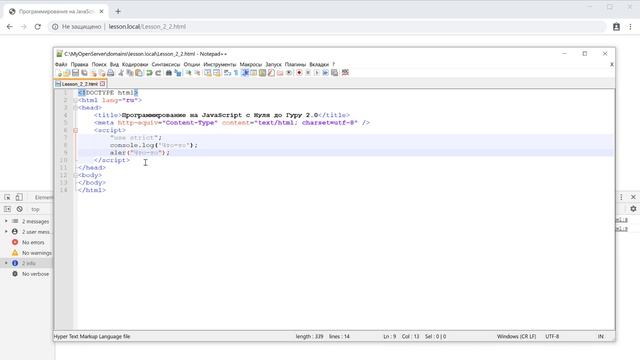Click the Chrome profile icon
The width and height of the screenshot is (640, 360).
616,27
